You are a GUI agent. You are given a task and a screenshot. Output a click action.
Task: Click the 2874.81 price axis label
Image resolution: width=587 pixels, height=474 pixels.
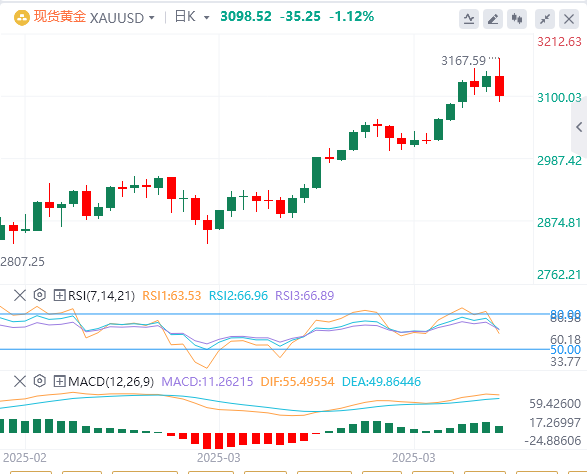559,223
